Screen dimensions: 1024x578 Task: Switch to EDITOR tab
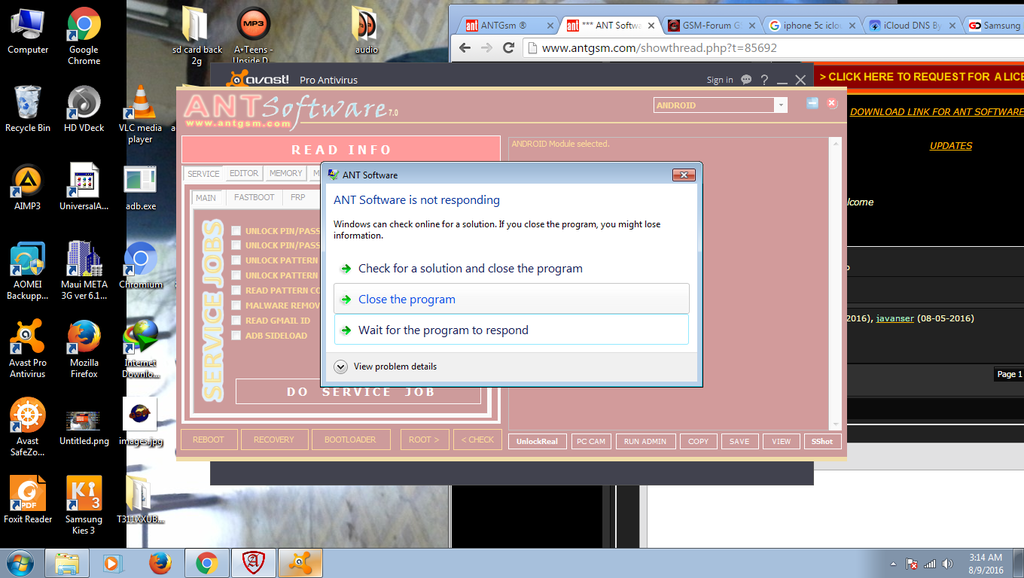[x=244, y=173]
